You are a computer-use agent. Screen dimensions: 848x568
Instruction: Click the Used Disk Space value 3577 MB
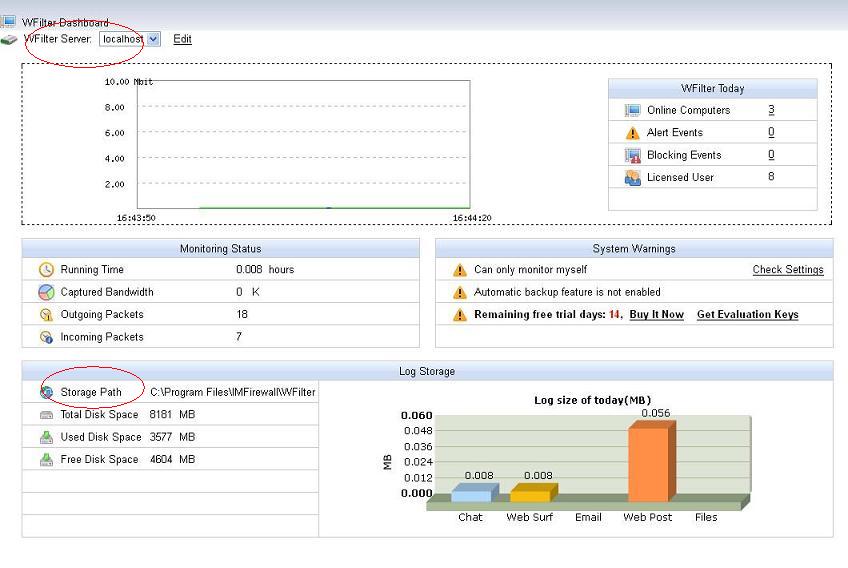point(172,437)
